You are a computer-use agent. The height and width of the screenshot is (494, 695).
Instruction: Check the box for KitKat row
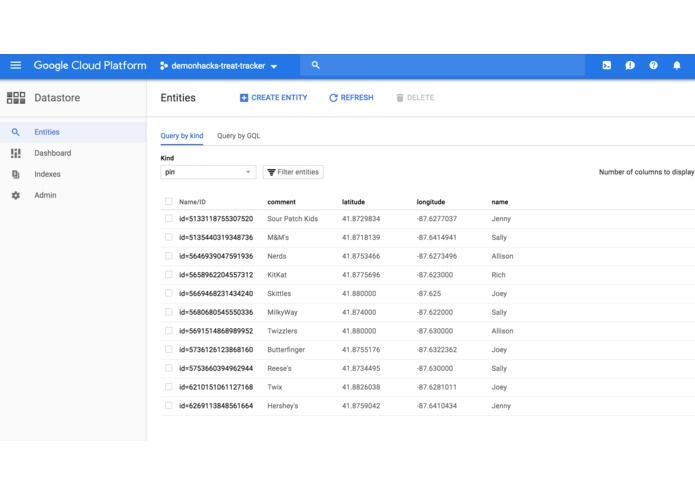tap(168, 274)
